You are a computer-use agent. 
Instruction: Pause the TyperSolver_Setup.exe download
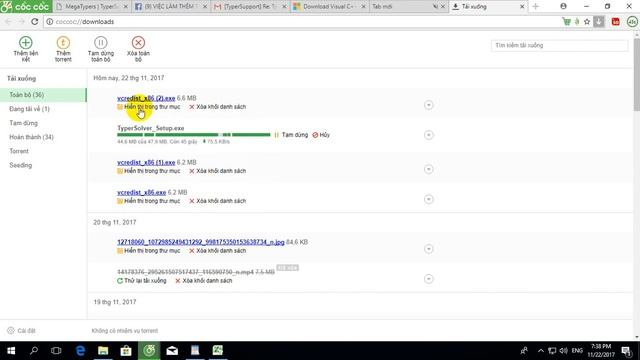pyautogui.click(x=291, y=135)
